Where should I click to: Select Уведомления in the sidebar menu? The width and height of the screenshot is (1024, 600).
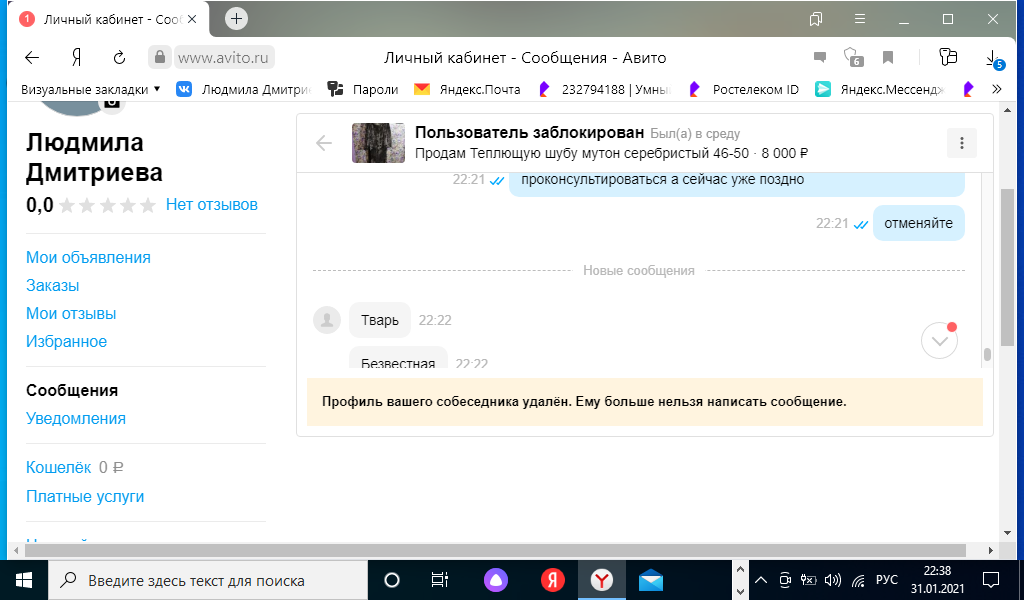click(x=76, y=418)
